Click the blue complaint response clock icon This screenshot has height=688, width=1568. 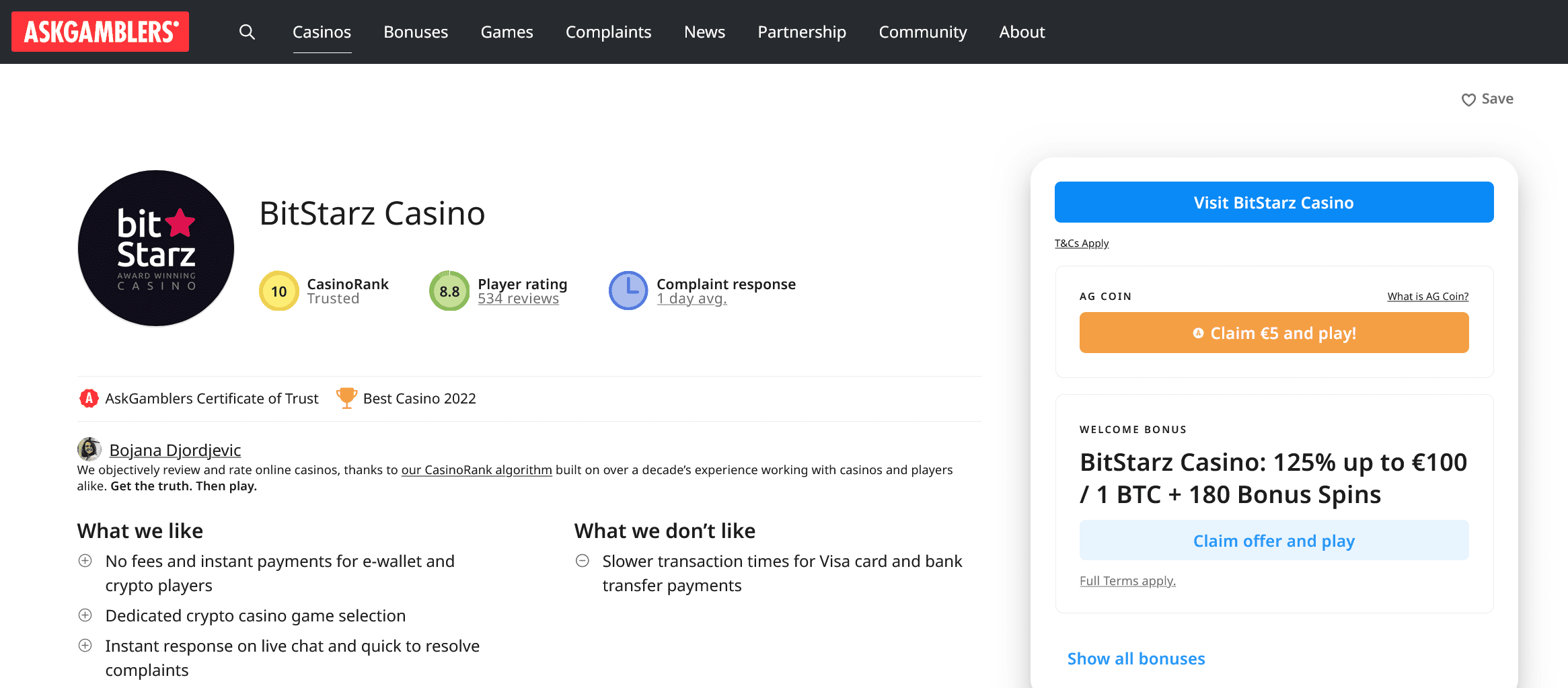(x=628, y=291)
